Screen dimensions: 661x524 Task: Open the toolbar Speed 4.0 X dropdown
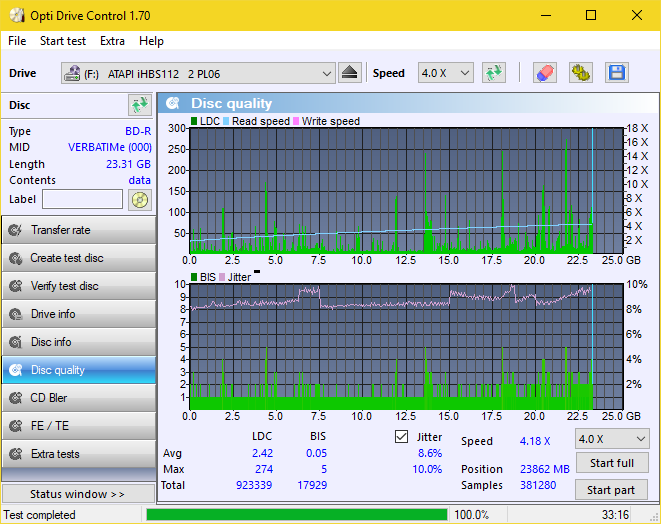(446, 73)
